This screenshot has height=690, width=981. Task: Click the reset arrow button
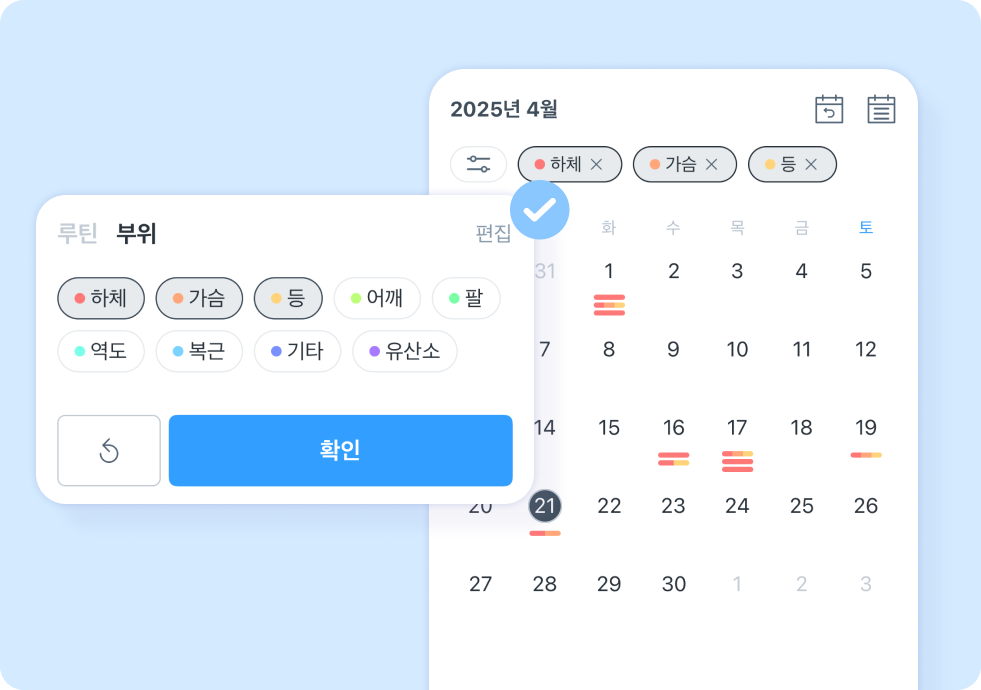tap(109, 450)
